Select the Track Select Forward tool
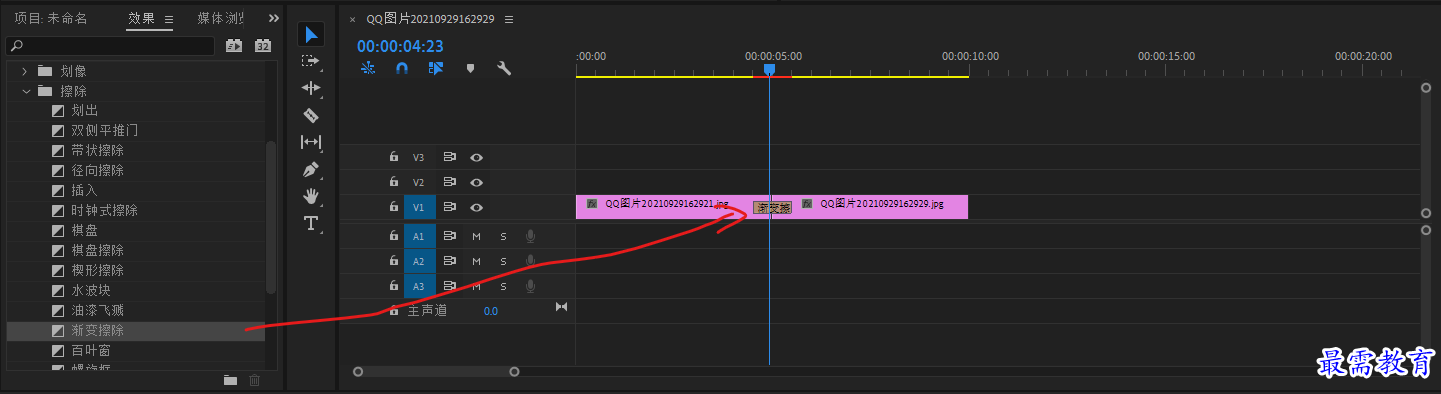The height and width of the screenshot is (394, 1441). (311, 61)
